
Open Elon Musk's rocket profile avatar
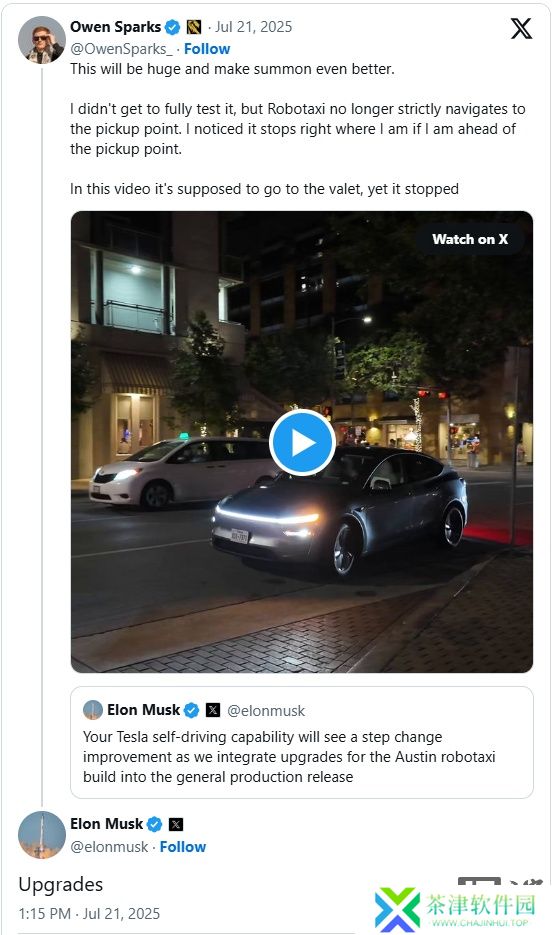coord(42,835)
